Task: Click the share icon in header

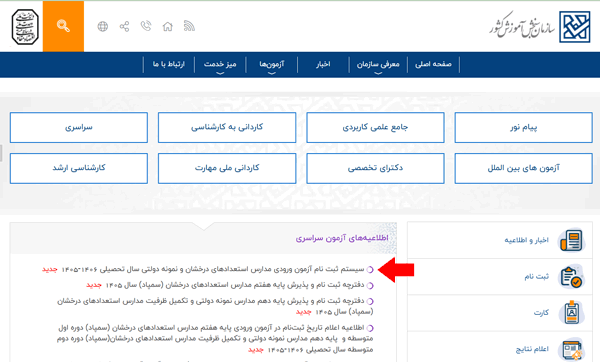Action: [124, 26]
